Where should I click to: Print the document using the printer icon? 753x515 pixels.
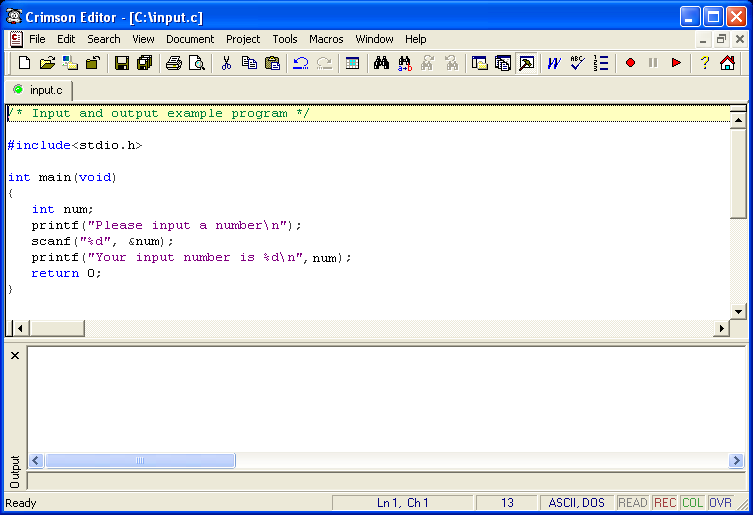tap(174, 63)
